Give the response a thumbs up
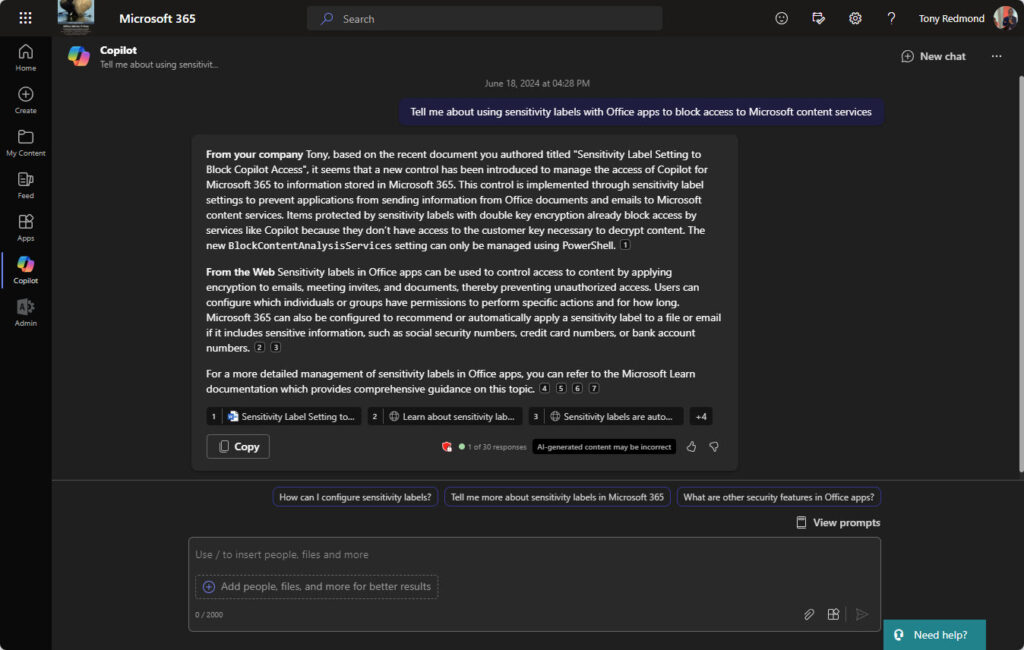This screenshot has width=1024, height=650. [691, 447]
